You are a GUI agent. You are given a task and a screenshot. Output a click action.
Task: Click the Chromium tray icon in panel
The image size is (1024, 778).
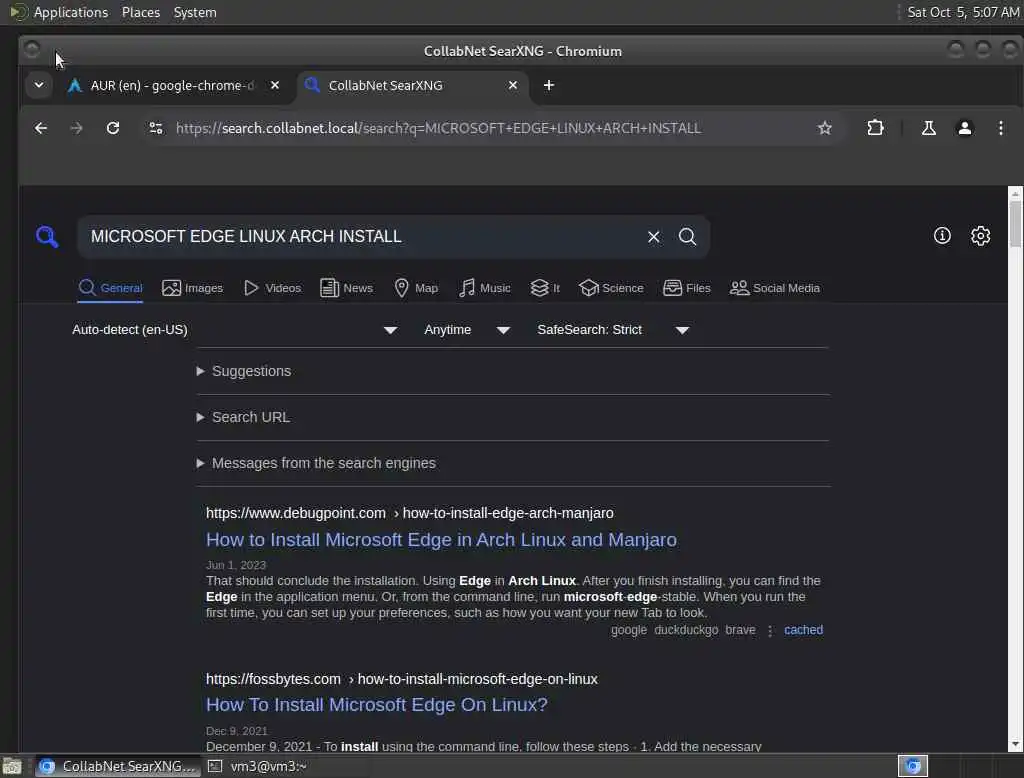pos(913,766)
